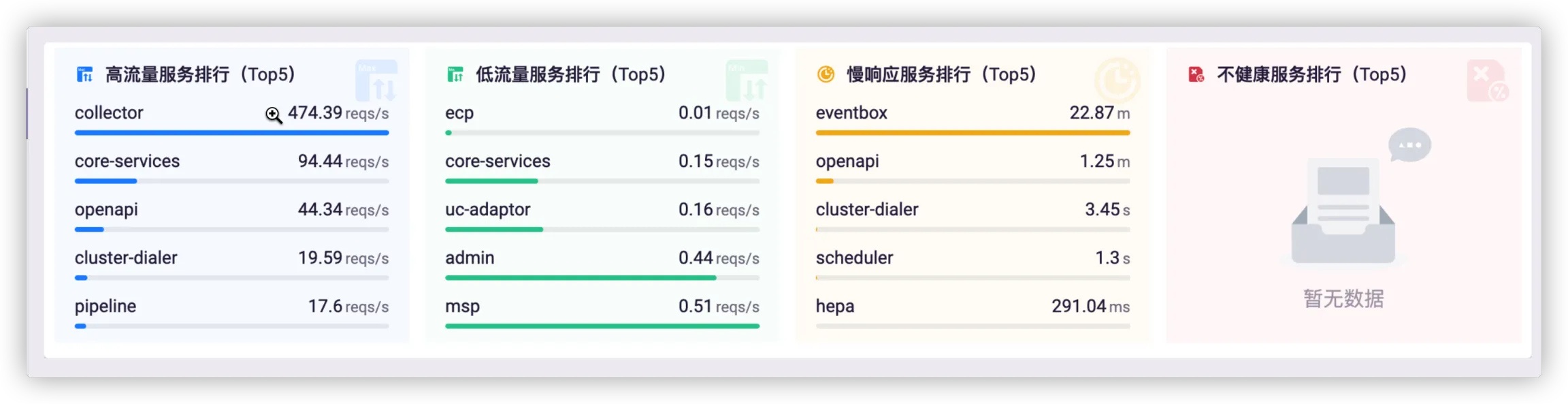Click the empty inbox no-data illustration
Viewport: 1568px width, 404px height.
[x=1343, y=204]
